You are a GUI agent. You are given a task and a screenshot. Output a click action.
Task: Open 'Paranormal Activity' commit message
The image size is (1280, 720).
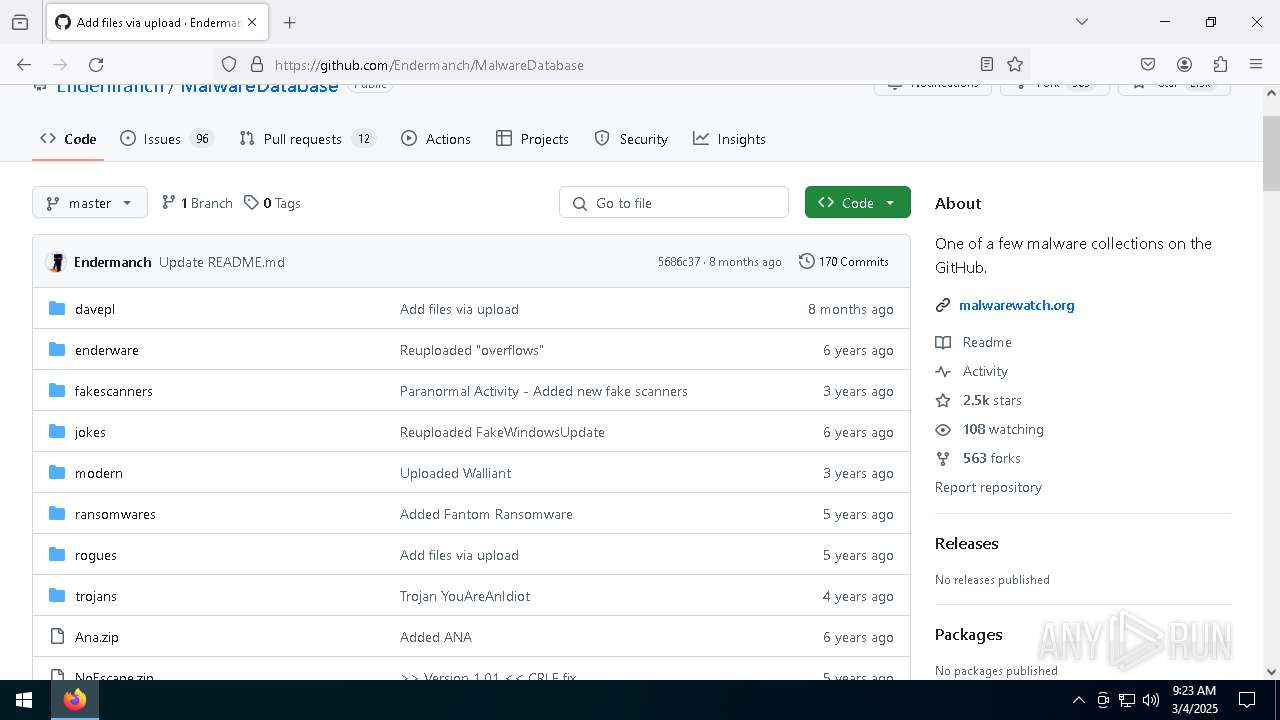click(544, 391)
